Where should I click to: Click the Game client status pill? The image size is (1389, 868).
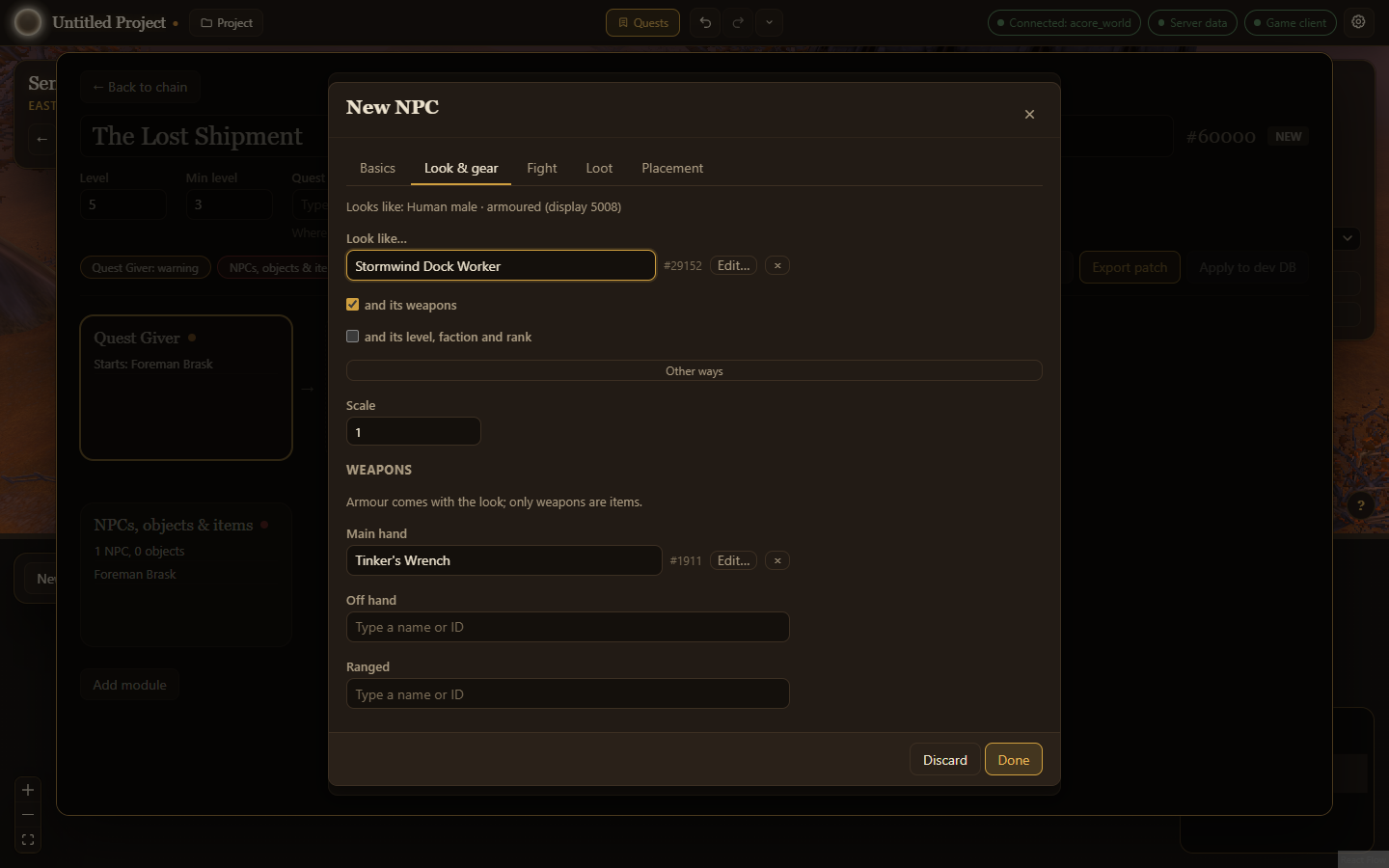[x=1290, y=22]
